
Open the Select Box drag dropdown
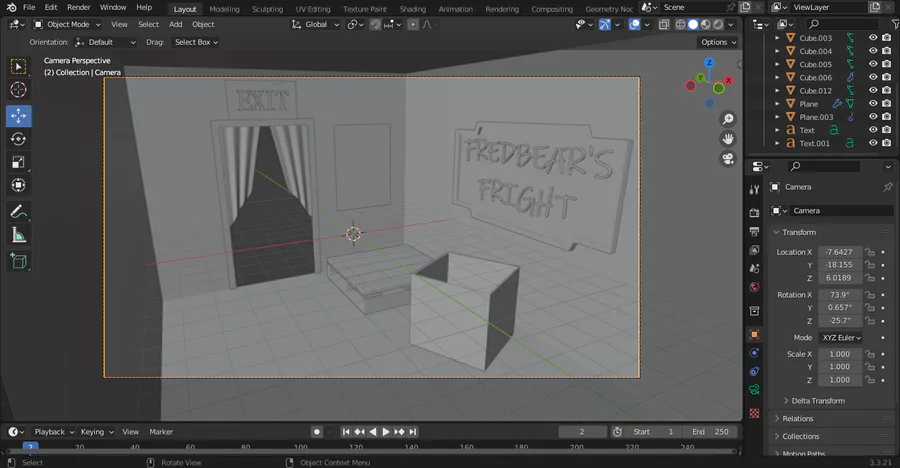(196, 42)
